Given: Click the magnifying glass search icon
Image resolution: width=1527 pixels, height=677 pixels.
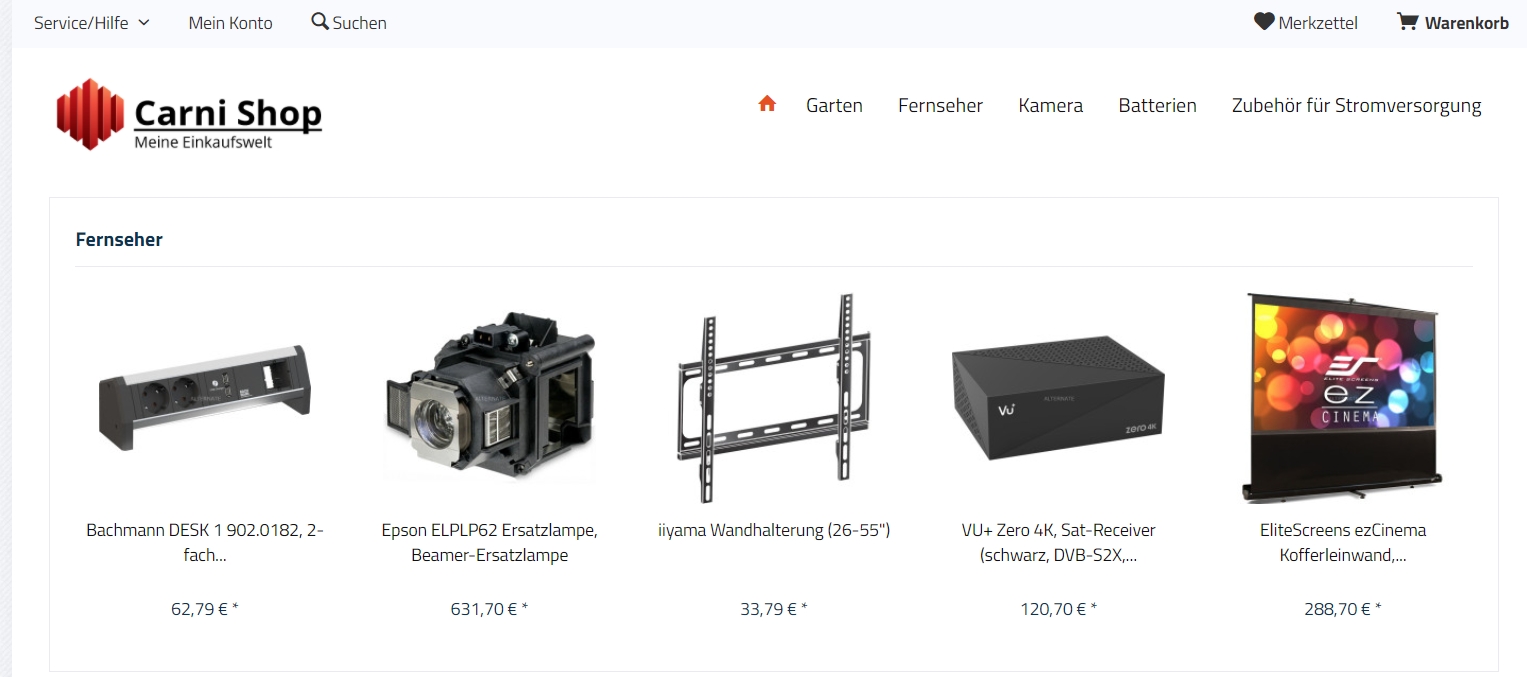Looking at the screenshot, I should tap(320, 21).
